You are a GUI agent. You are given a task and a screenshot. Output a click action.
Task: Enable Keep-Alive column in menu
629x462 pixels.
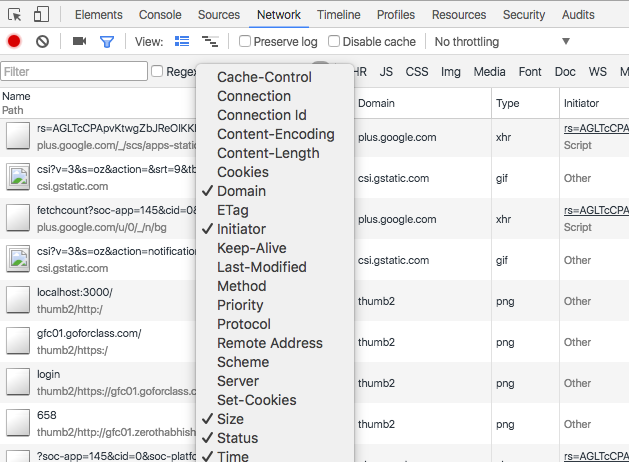point(275,248)
